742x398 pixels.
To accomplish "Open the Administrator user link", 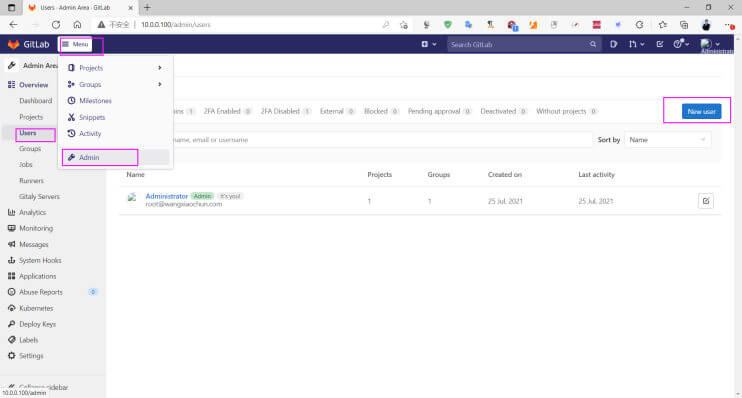I will 167,196.
